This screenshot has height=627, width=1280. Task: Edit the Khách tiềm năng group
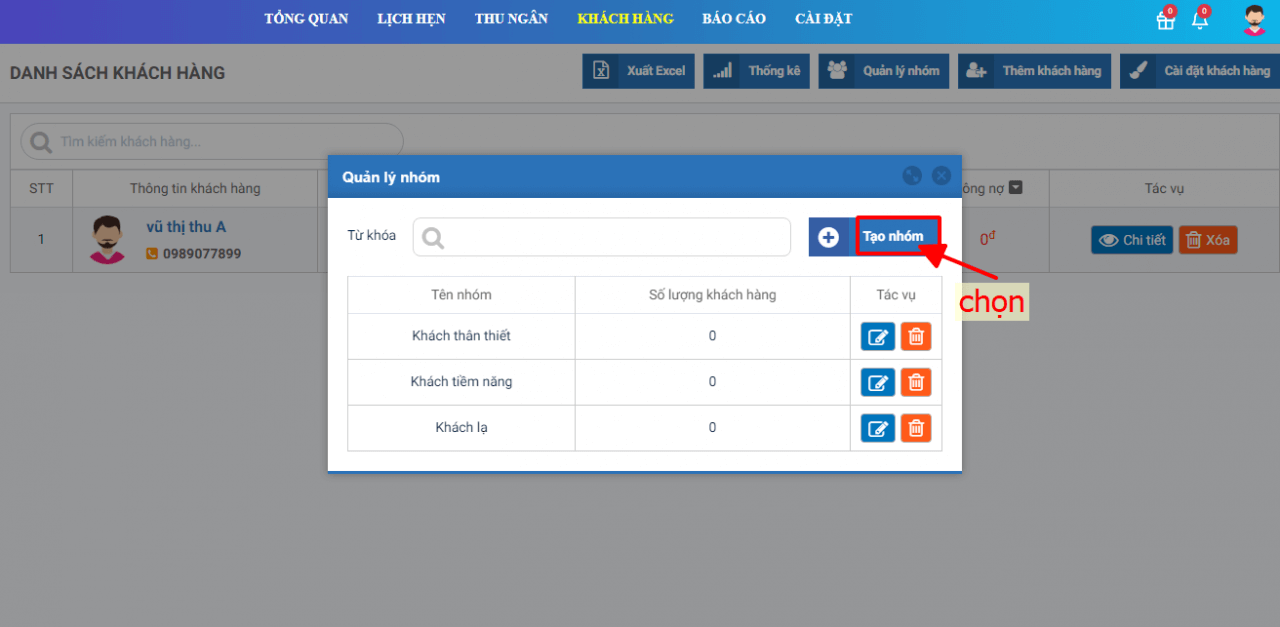coord(877,382)
